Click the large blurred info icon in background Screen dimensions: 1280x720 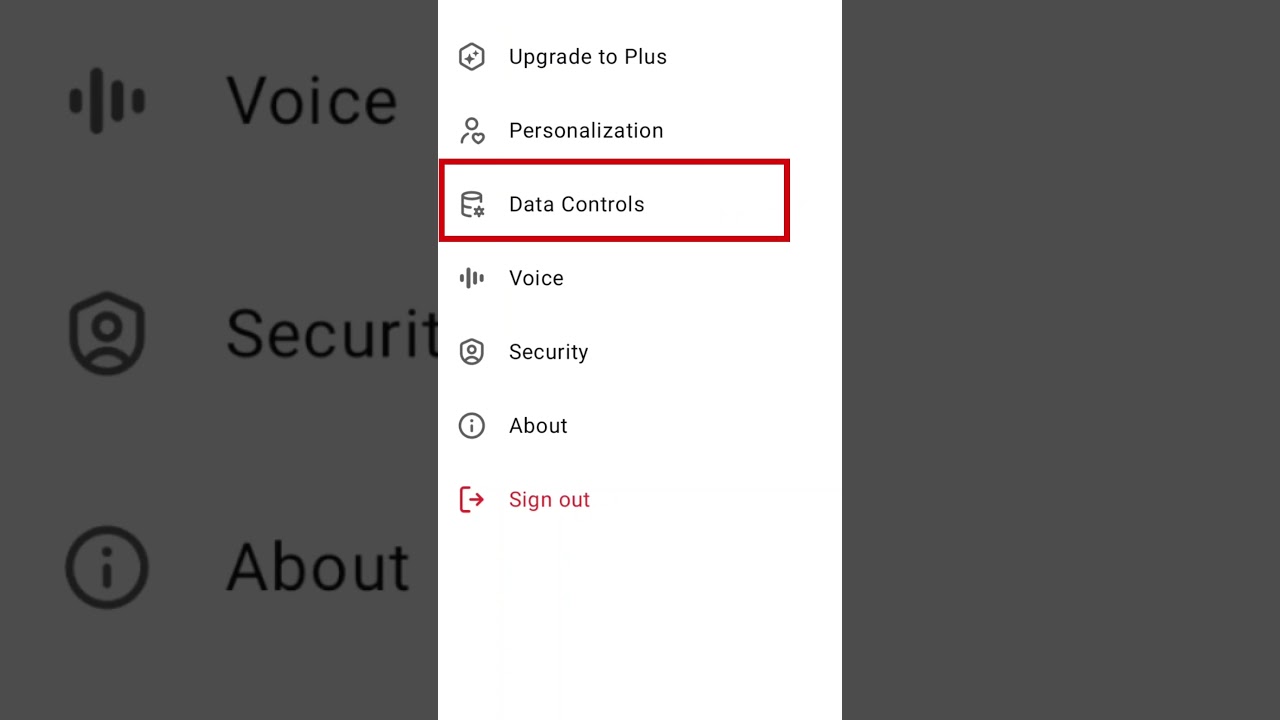[x=107, y=568]
